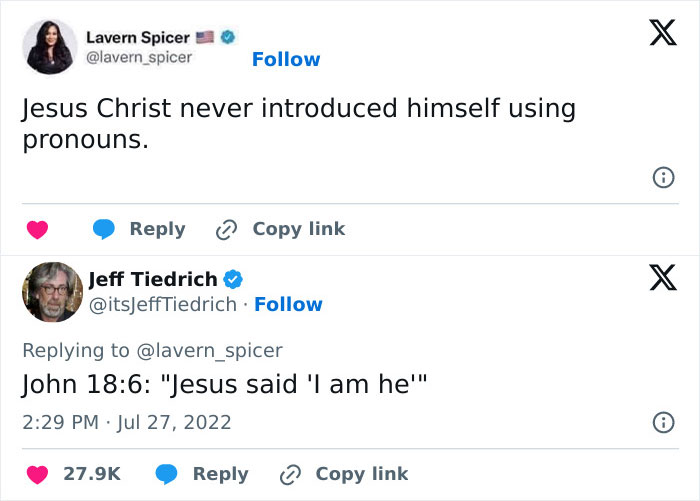Click the reply bubble icon on Jeff's tweet
This screenshot has width=700, height=501.
(x=168, y=474)
